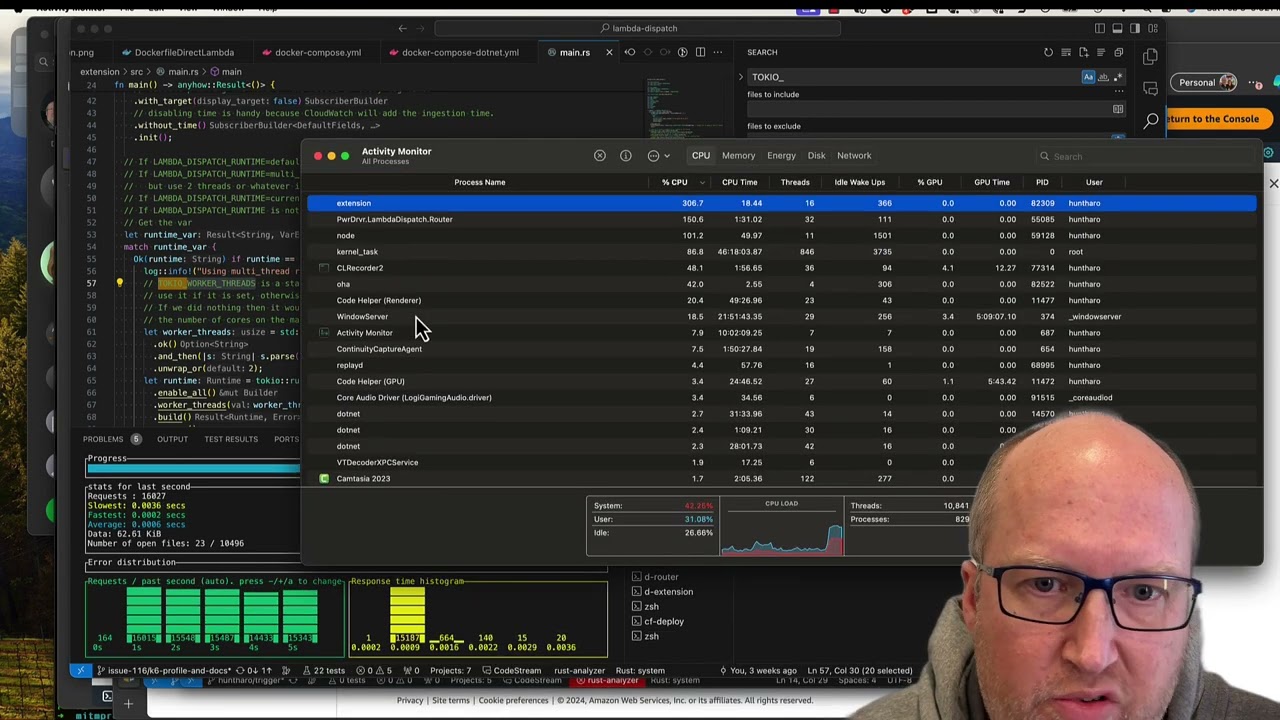Screen dimensions: 1280x720
Task: Sort by the Process Name column header
Action: click(x=479, y=182)
